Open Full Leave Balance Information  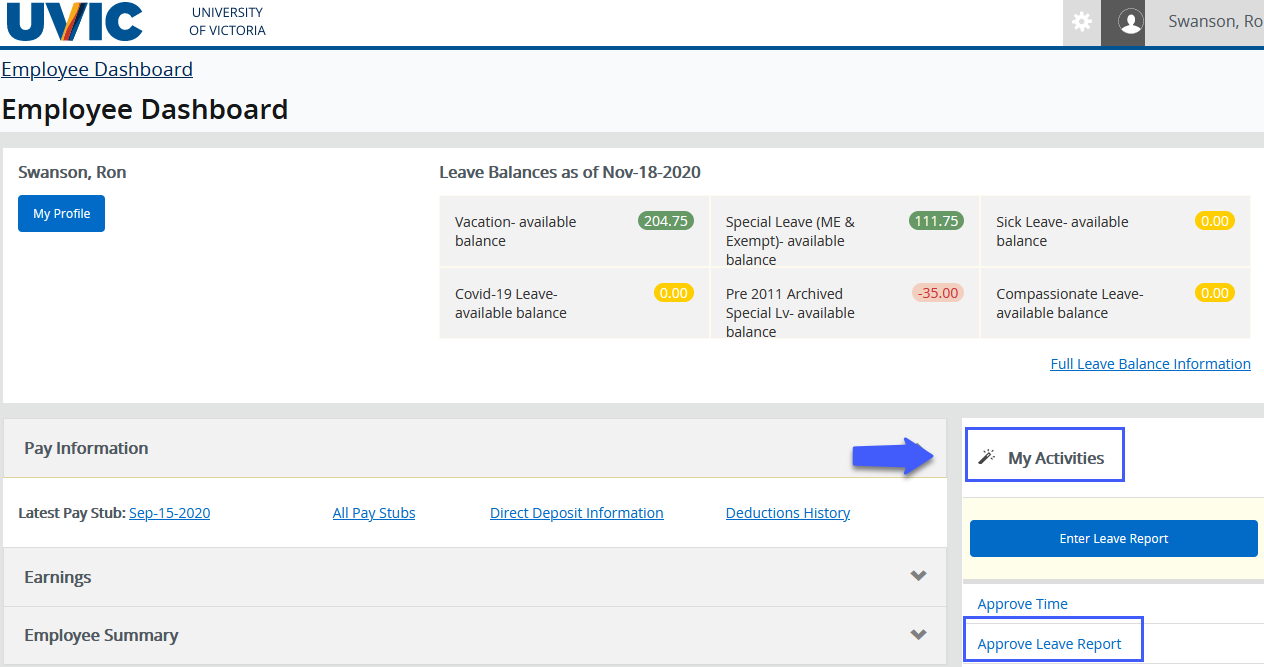pyautogui.click(x=1150, y=363)
